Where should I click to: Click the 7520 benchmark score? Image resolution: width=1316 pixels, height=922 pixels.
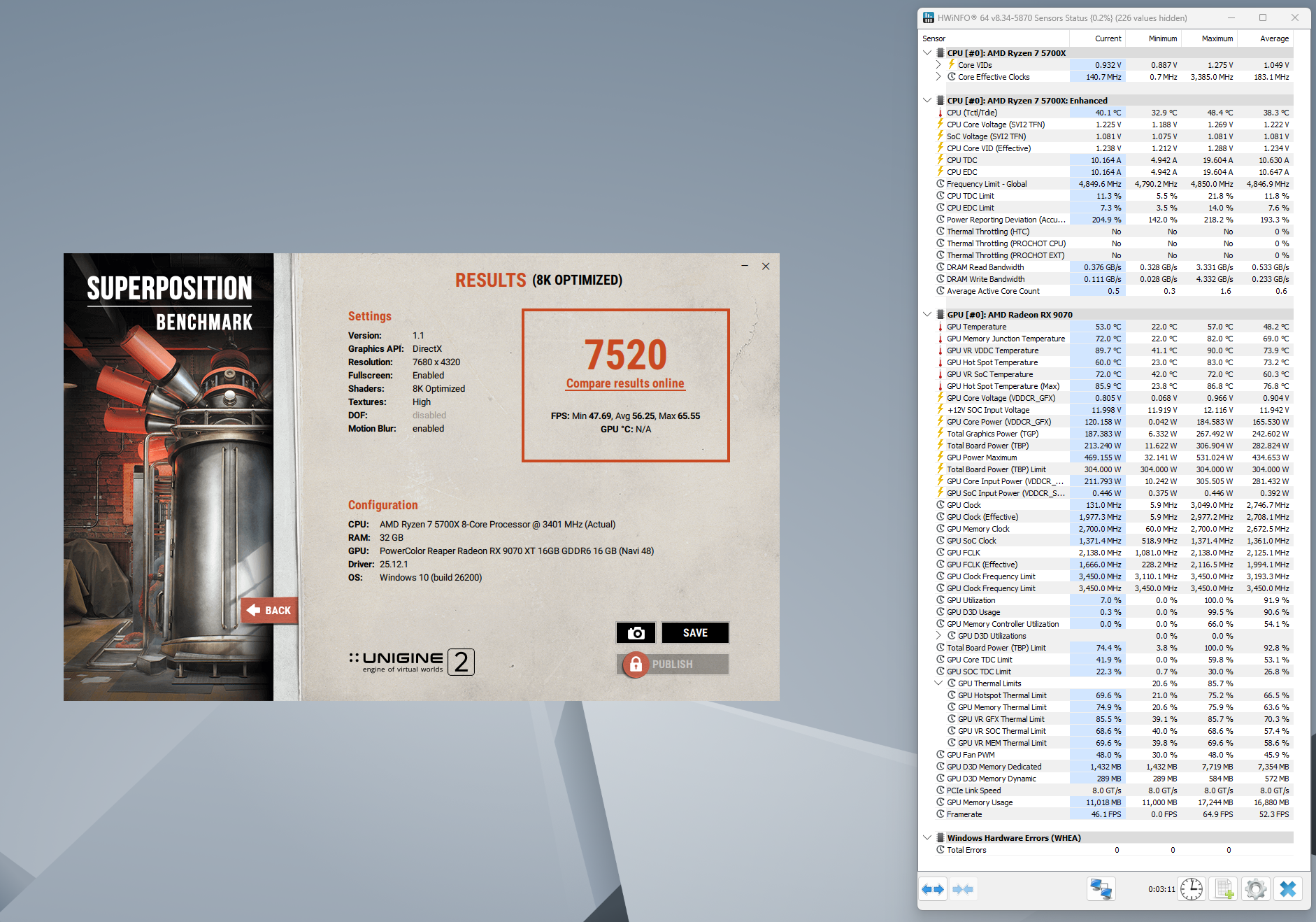[x=626, y=355]
